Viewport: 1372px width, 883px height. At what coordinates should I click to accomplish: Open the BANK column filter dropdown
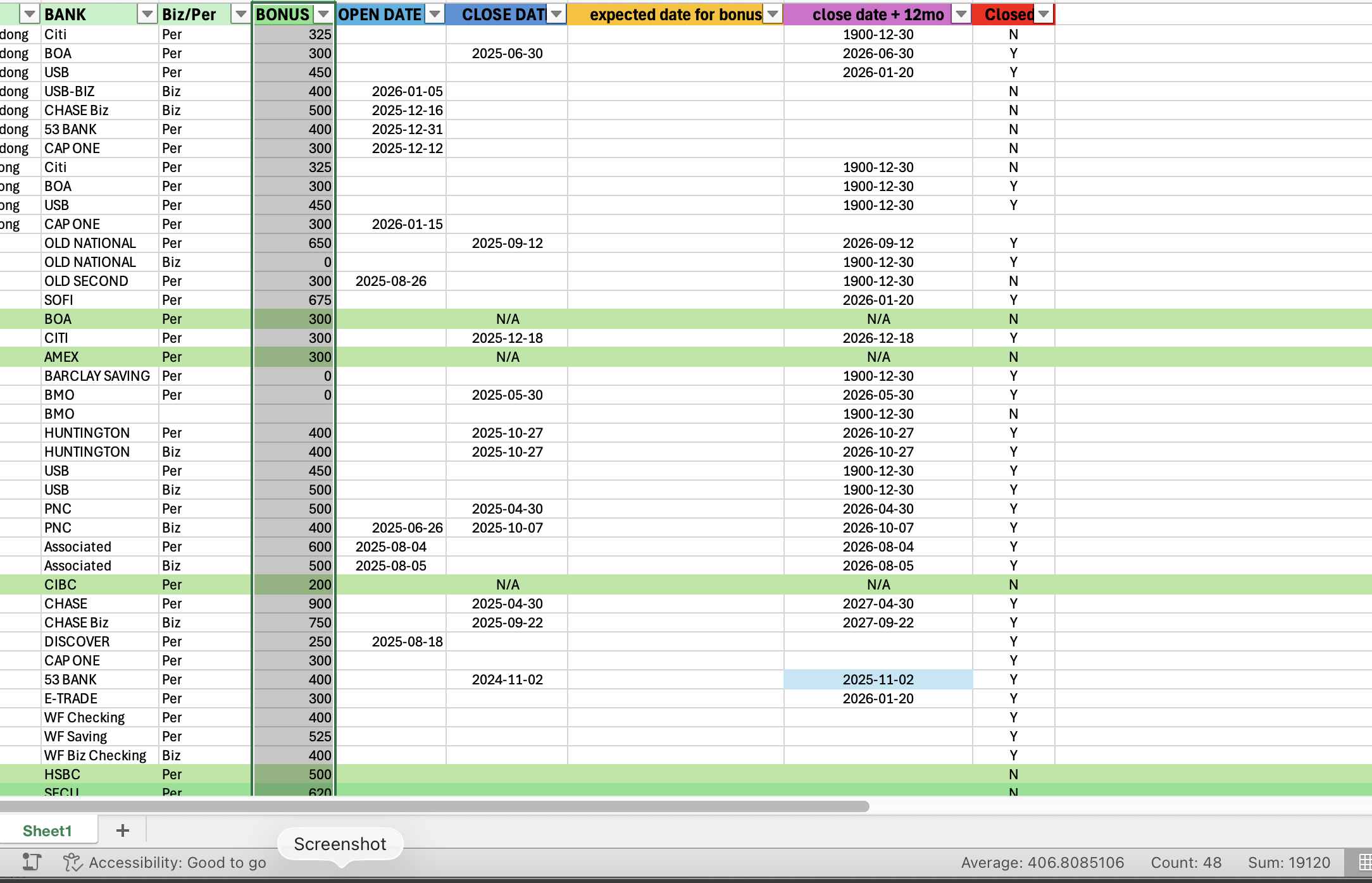tap(147, 14)
